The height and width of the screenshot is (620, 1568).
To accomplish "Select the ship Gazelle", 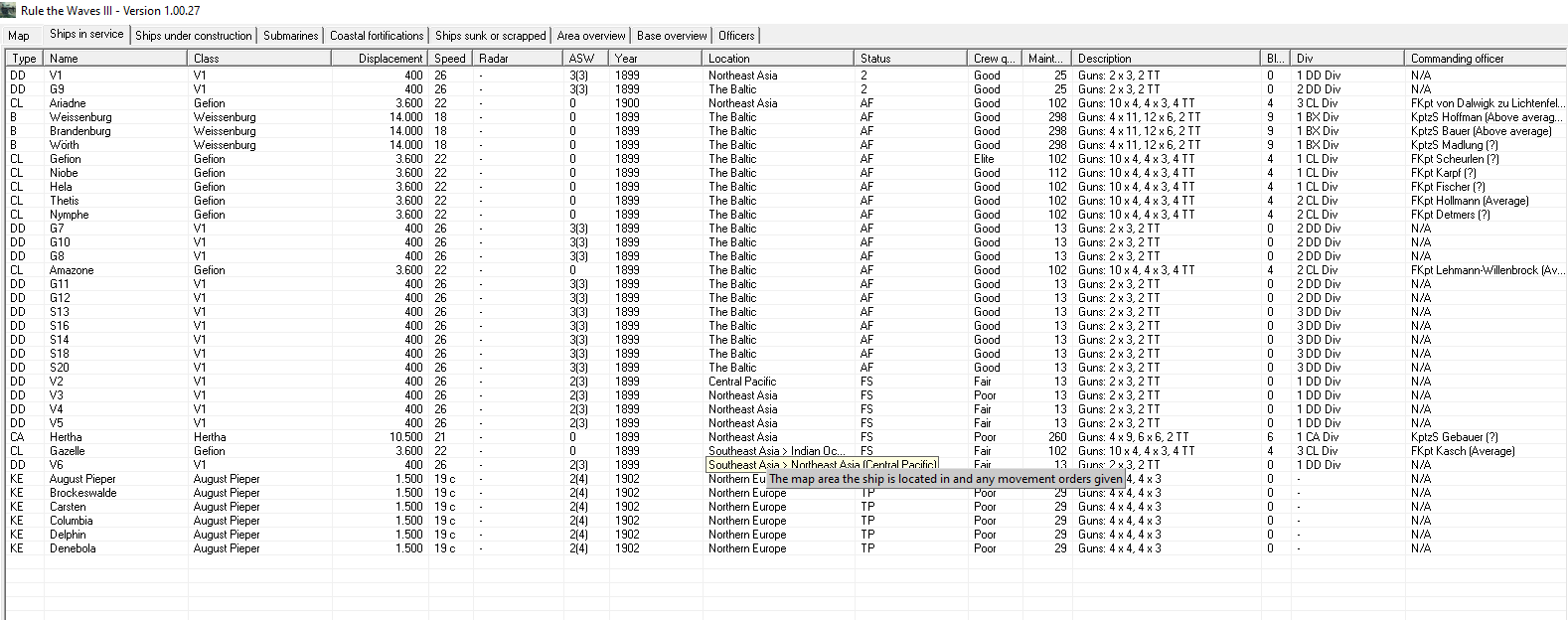I will point(68,451).
